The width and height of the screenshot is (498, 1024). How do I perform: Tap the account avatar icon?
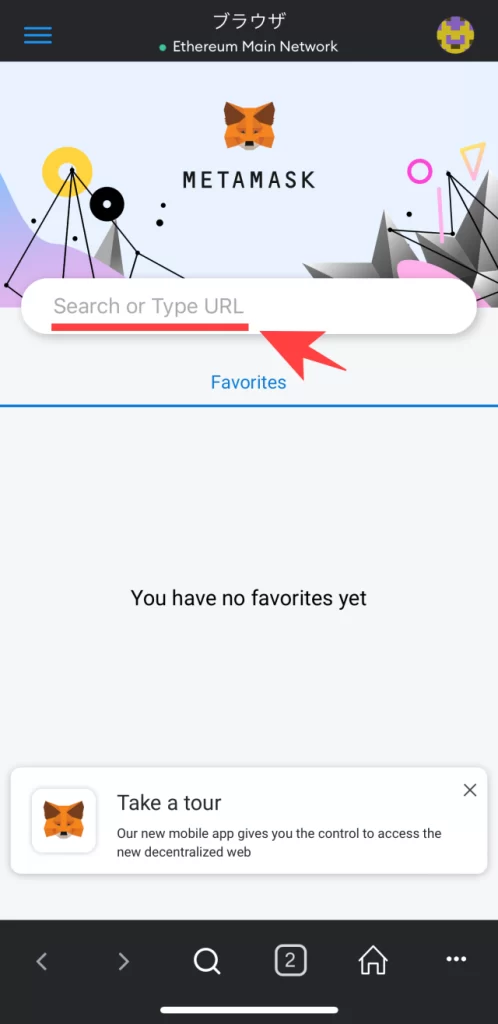click(x=455, y=35)
